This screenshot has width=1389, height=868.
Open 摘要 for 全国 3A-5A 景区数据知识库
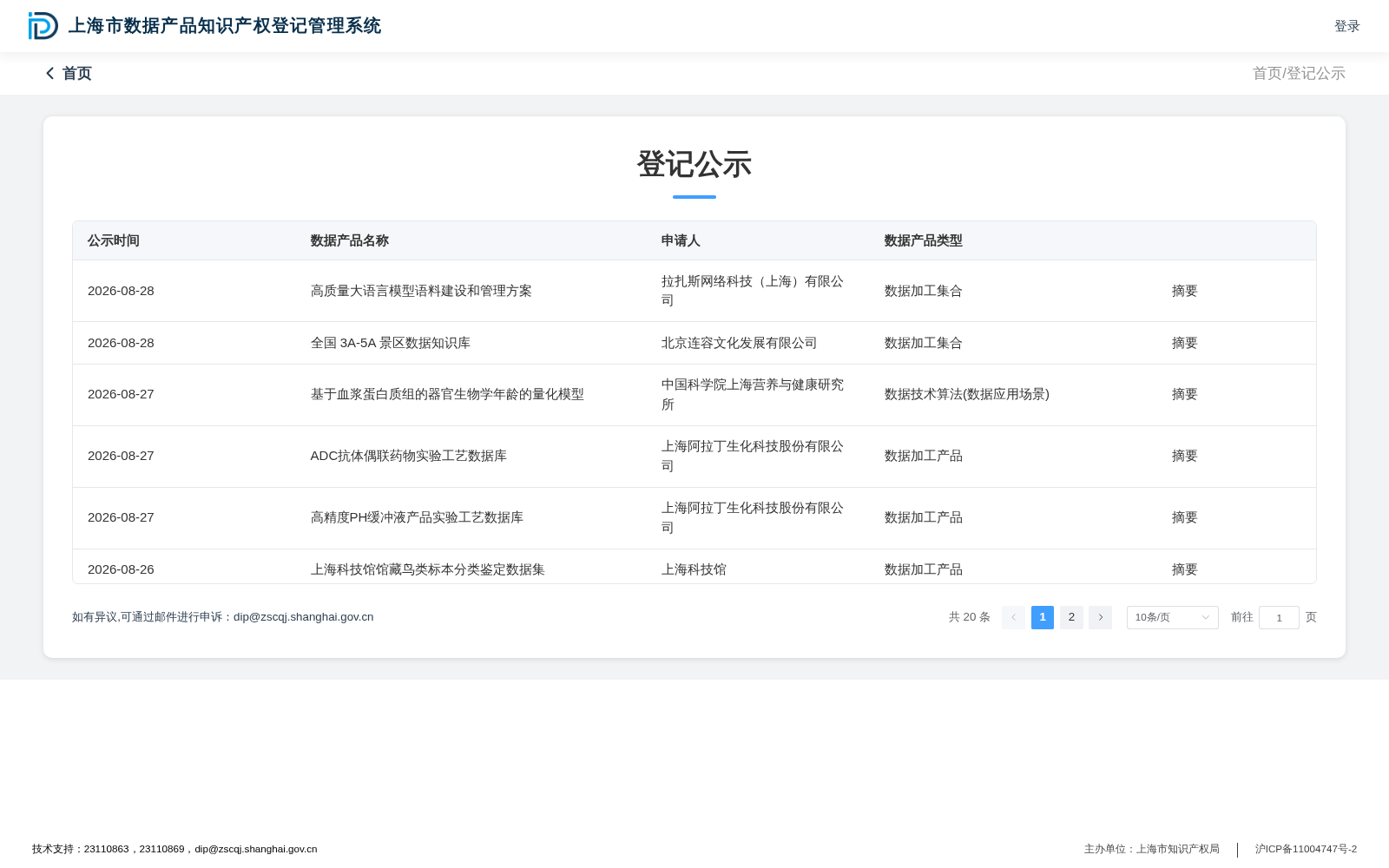(1184, 343)
